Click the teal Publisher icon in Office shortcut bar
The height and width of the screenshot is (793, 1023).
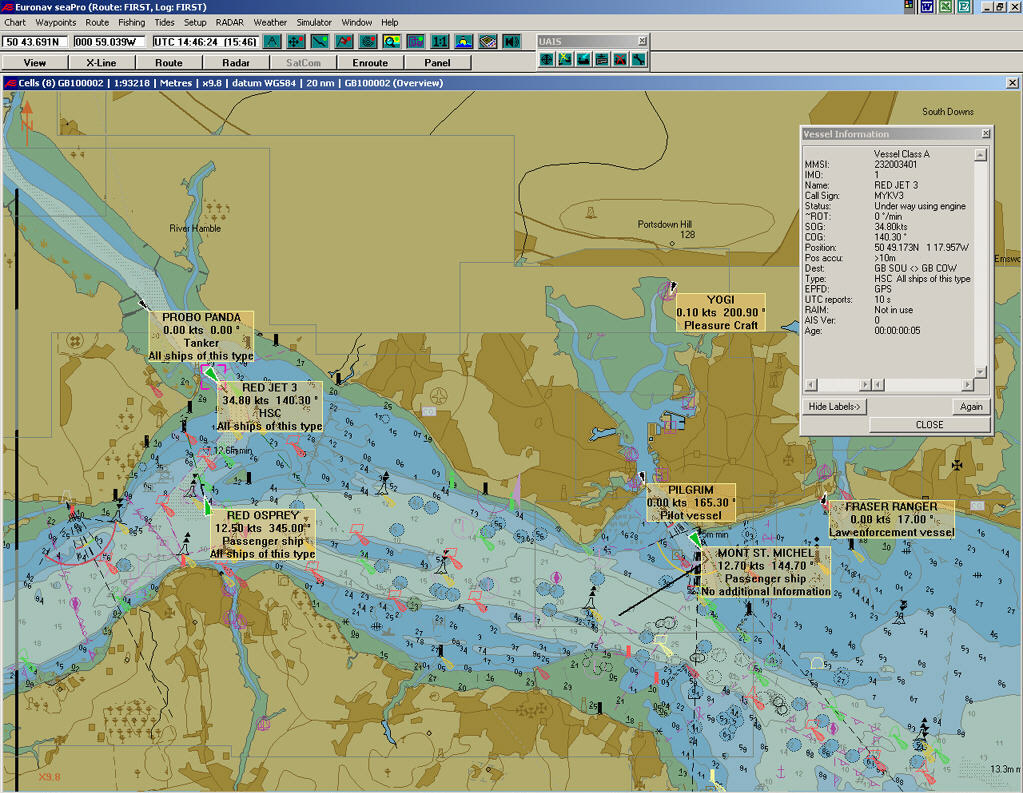(x=964, y=7)
